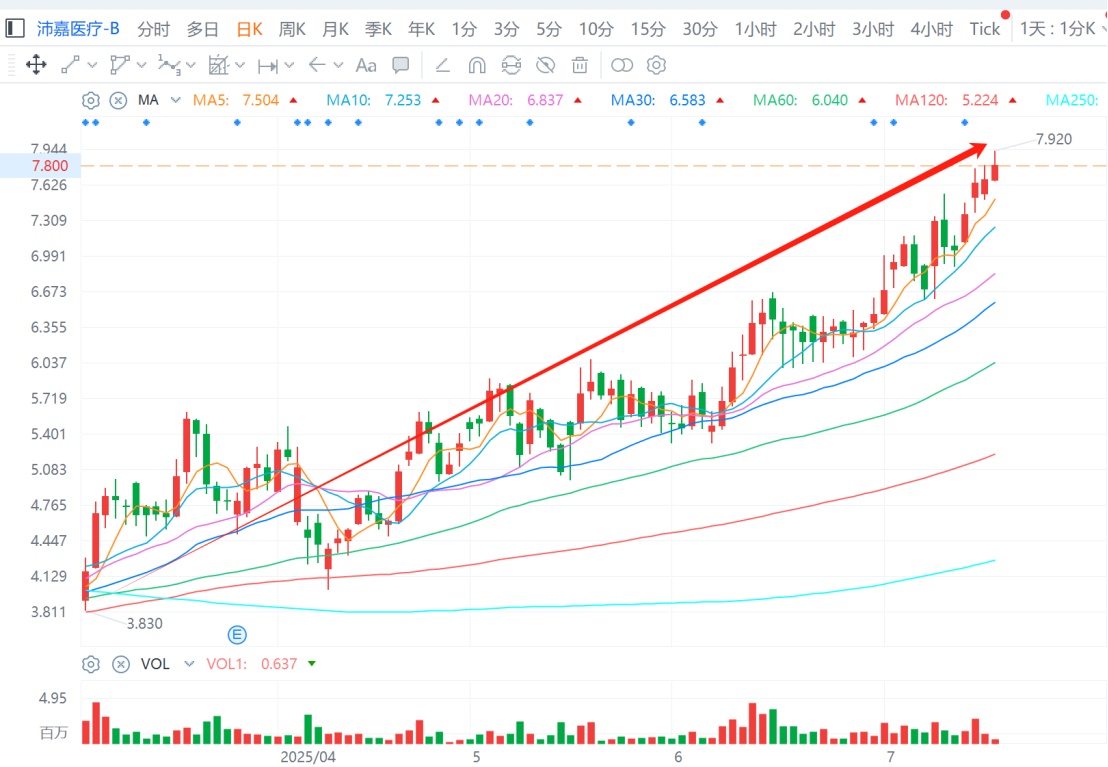The height and width of the screenshot is (767, 1108).
Task: Select the 5分 interval tab
Action: point(548,29)
